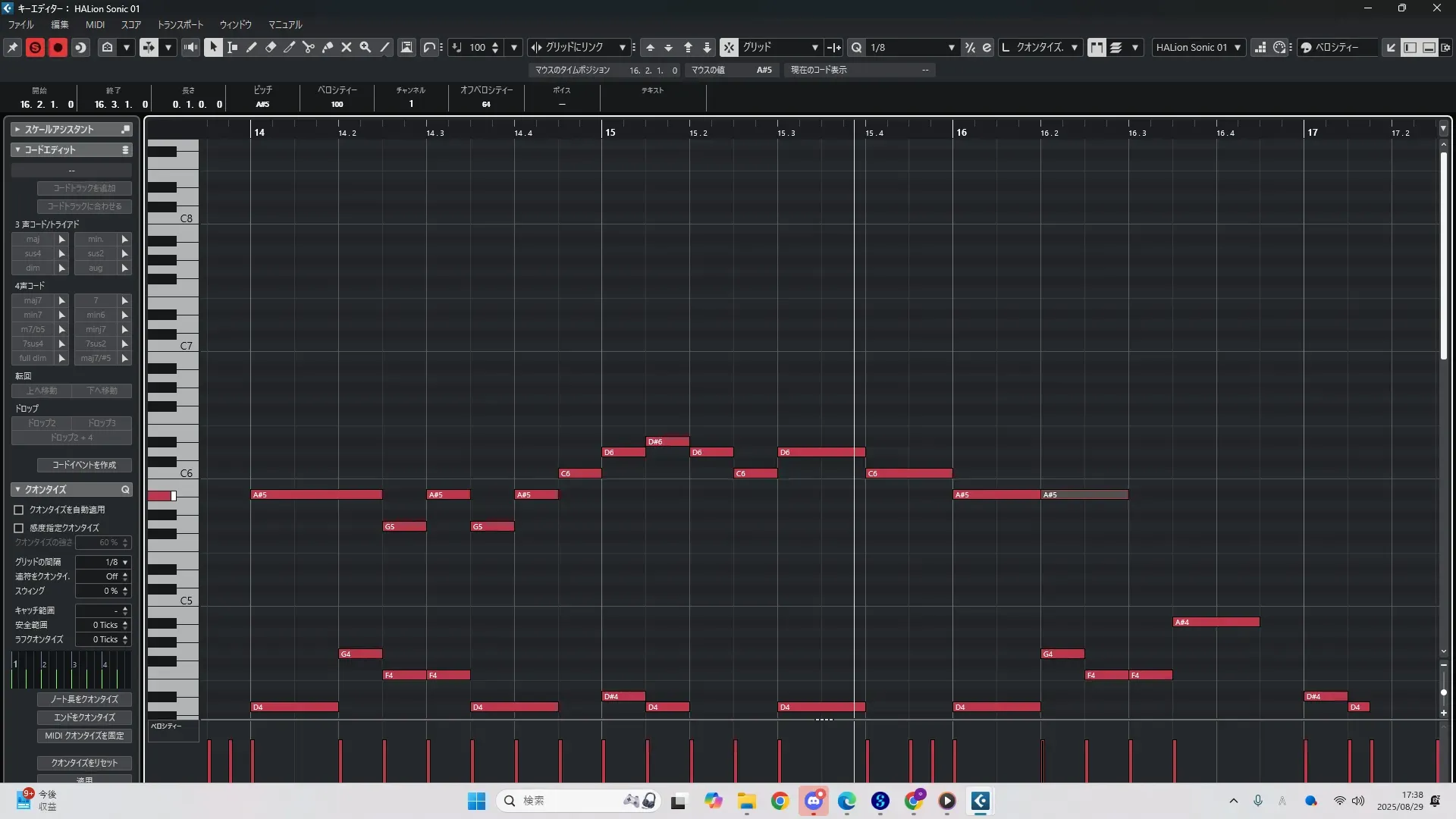Viewport: 1456px width, 819px height.
Task: Collapse the コードエディット section
Action: click(x=17, y=149)
